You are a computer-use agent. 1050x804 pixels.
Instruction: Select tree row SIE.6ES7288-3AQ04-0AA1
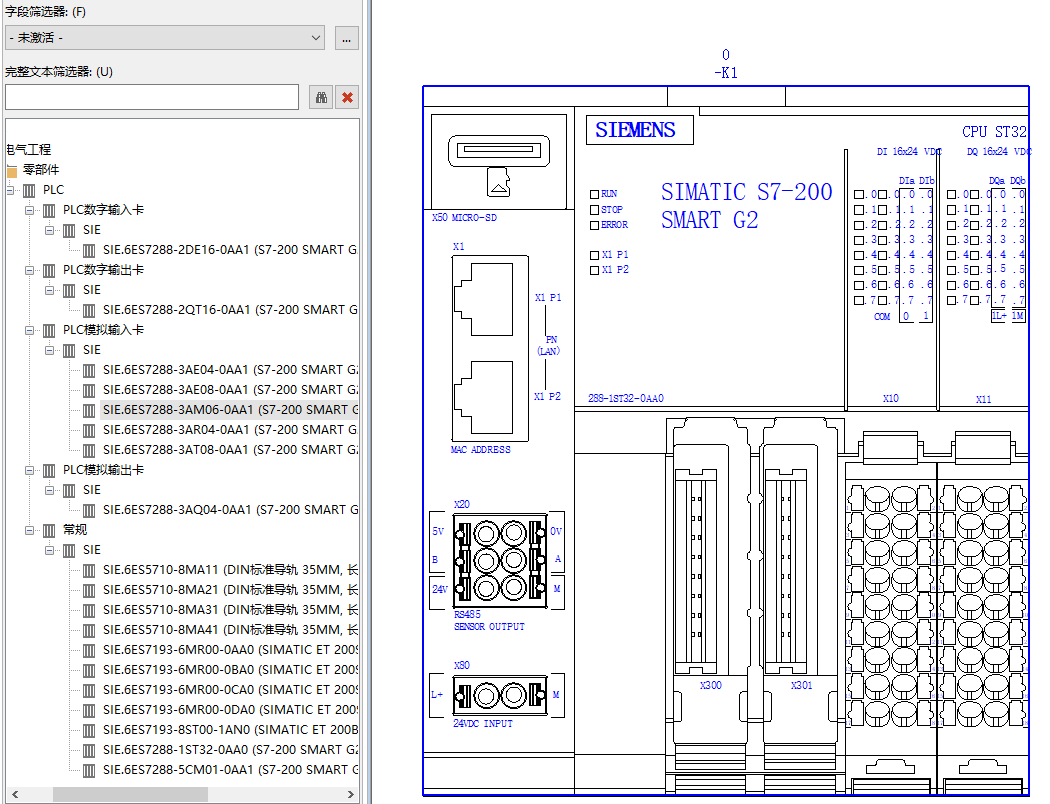pos(230,509)
